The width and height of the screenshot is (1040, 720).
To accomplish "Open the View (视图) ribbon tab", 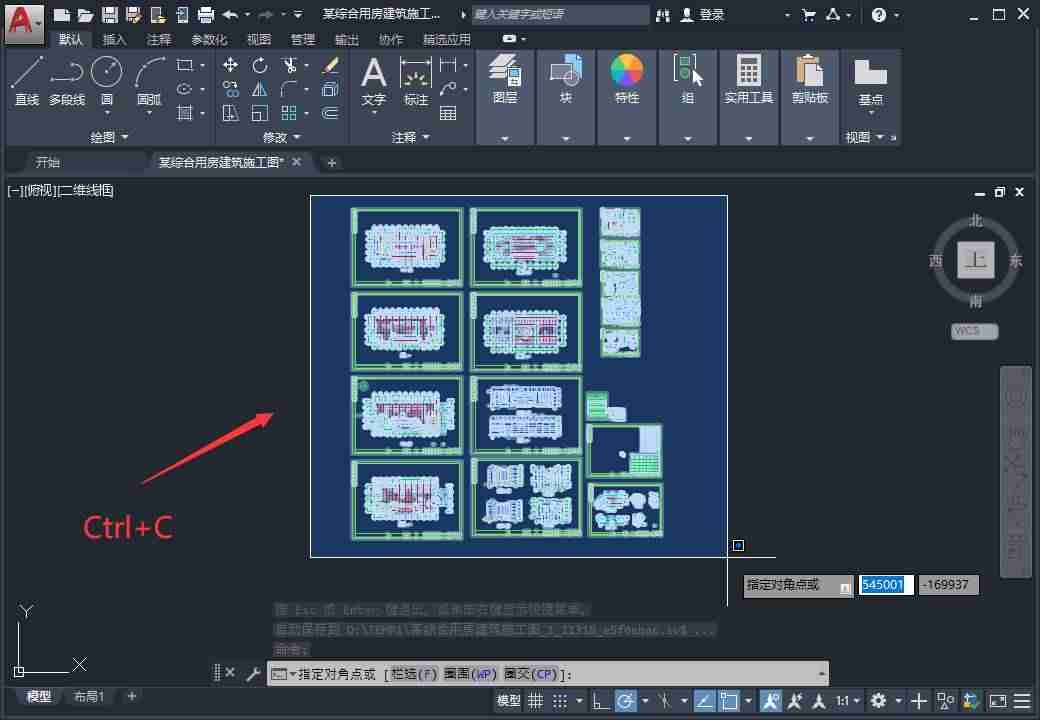I will [259, 40].
